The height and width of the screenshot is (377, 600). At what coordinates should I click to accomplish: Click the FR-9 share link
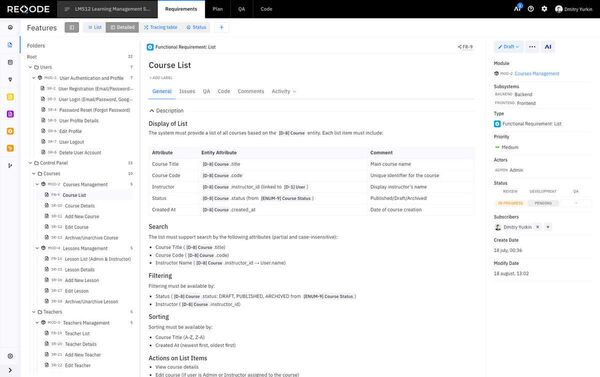click(x=465, y=47)
